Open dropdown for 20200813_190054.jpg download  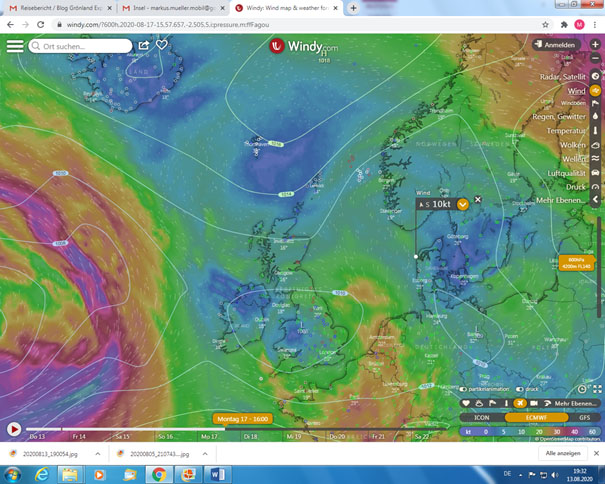tap(97, 453)
